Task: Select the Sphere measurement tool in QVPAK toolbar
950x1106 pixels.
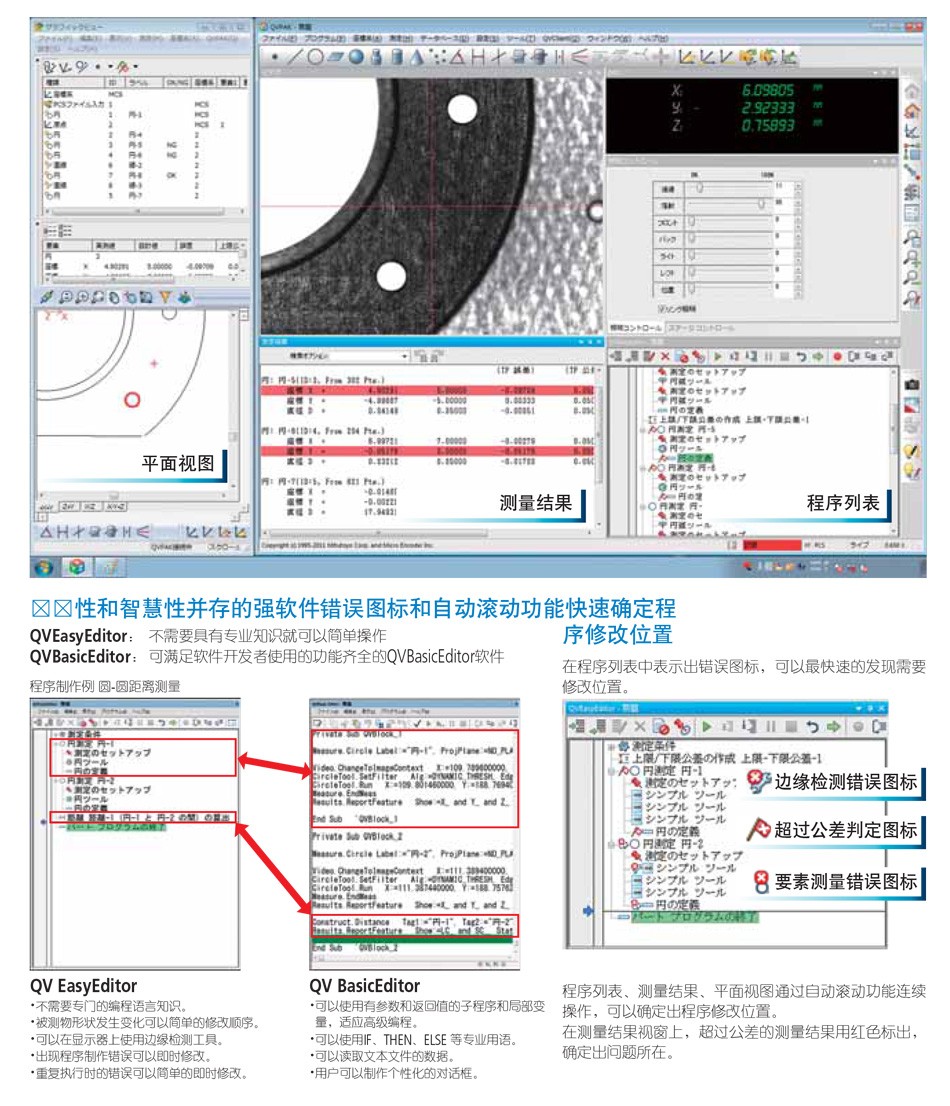Action: [x=357, y=57]
